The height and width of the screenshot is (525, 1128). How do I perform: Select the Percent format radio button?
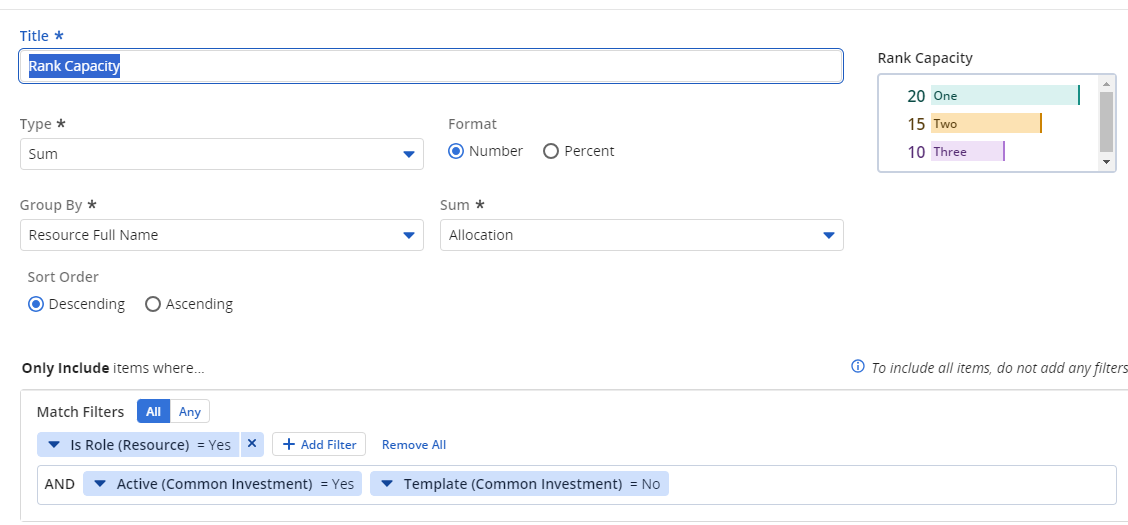click(x=551, y=151)
